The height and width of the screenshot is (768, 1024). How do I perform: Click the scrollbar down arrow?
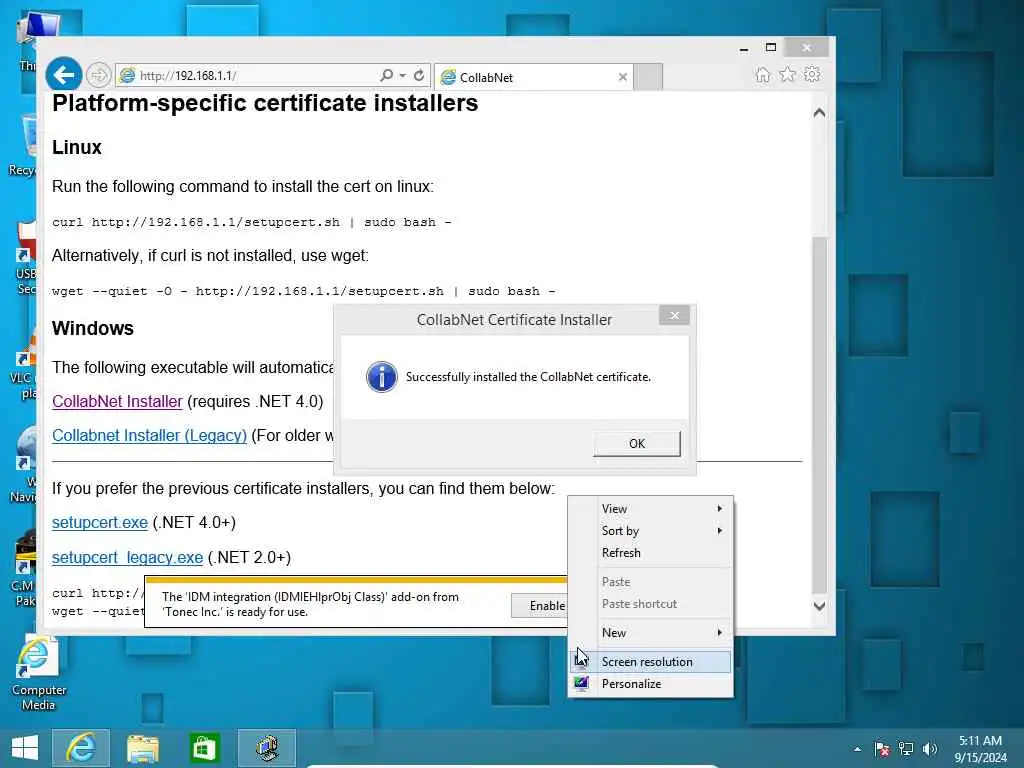coord(820,606)
